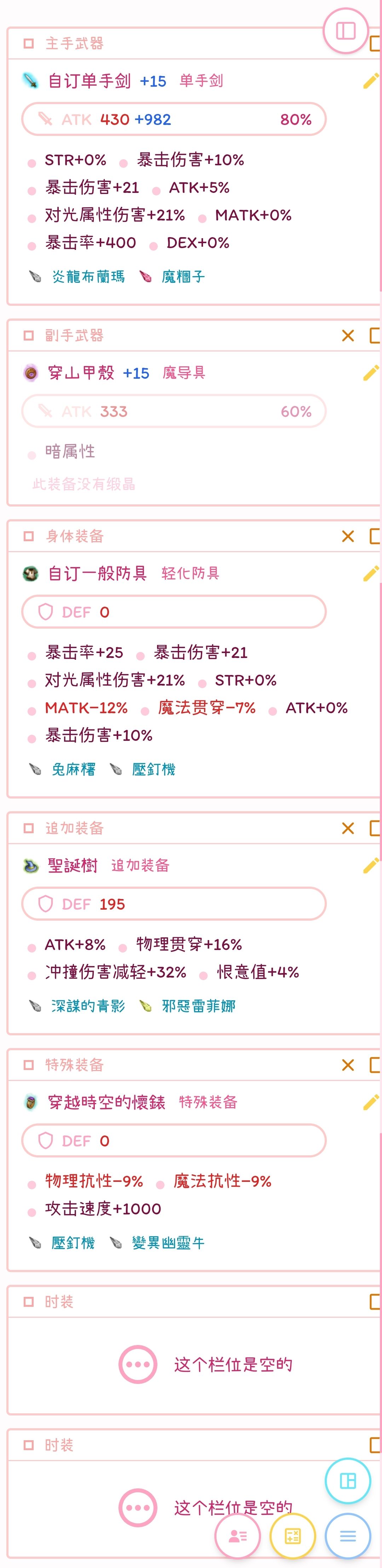382x1568 pixels.
Task: Select the 邪惡雷菲娜 crystal link
Action: point(198,1006)
